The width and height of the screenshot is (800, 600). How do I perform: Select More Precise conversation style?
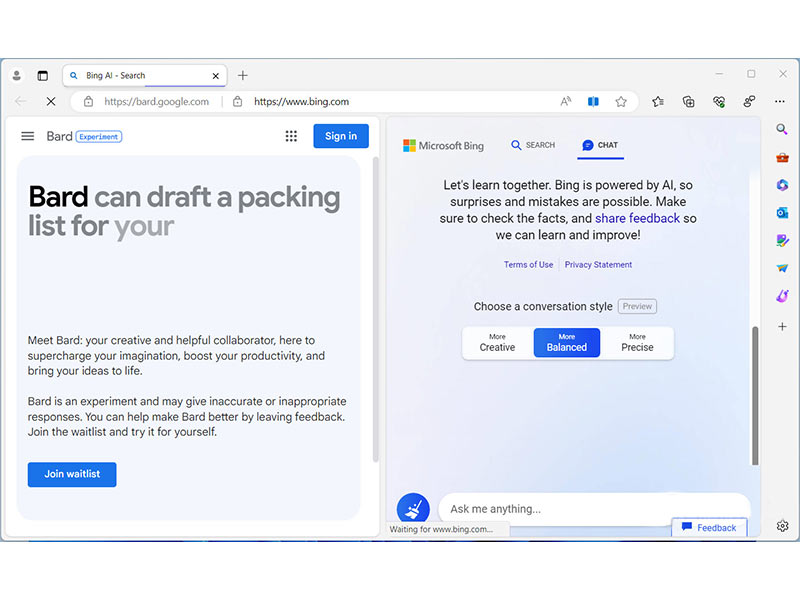(637, 343)
